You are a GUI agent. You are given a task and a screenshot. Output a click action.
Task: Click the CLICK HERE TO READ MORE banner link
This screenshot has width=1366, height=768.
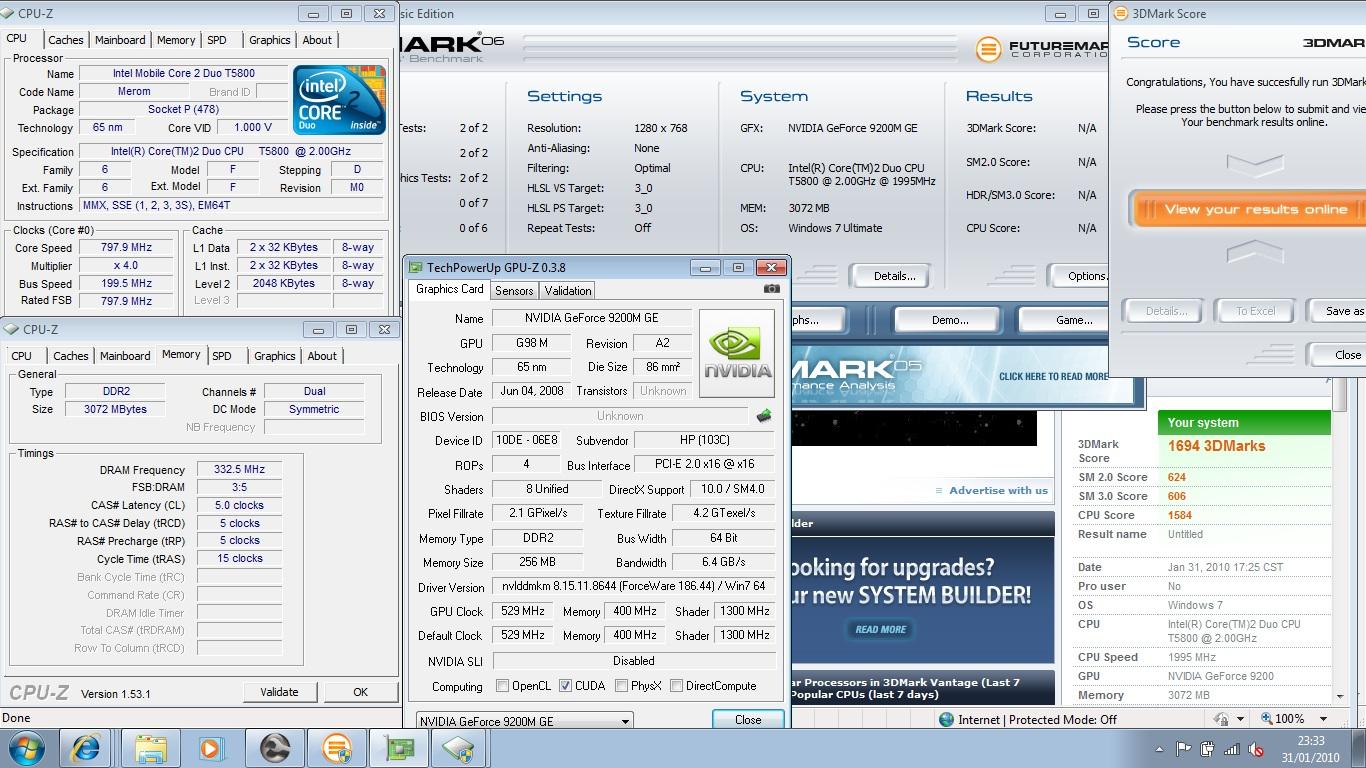tap(1053, 376)
